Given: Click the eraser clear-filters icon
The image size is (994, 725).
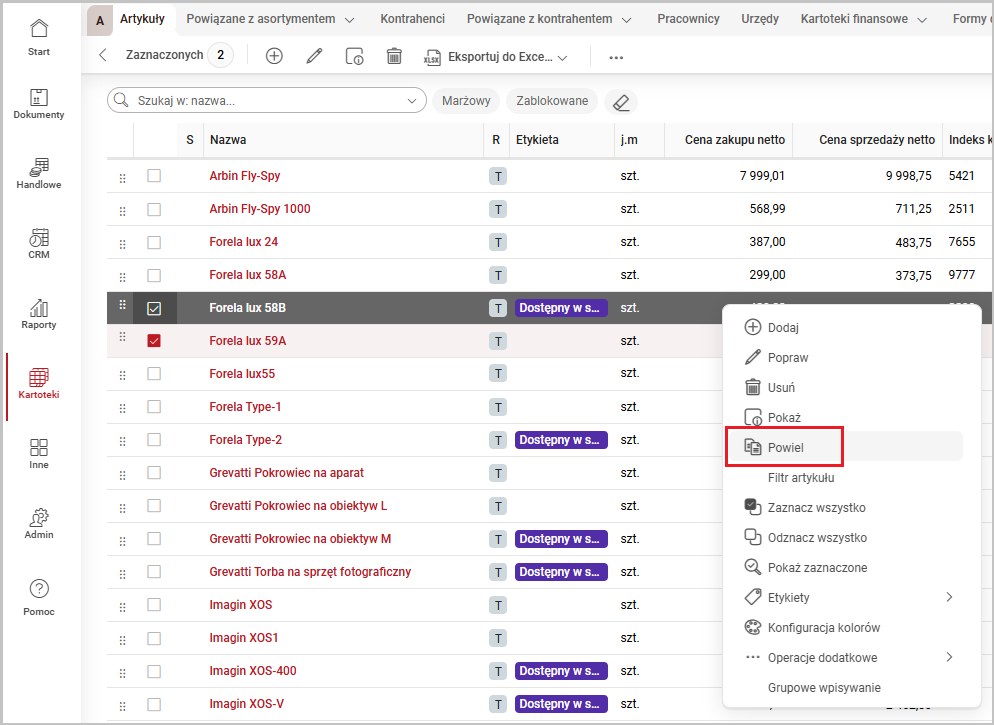Looking at the screenshot, I should tap(621, 102).
